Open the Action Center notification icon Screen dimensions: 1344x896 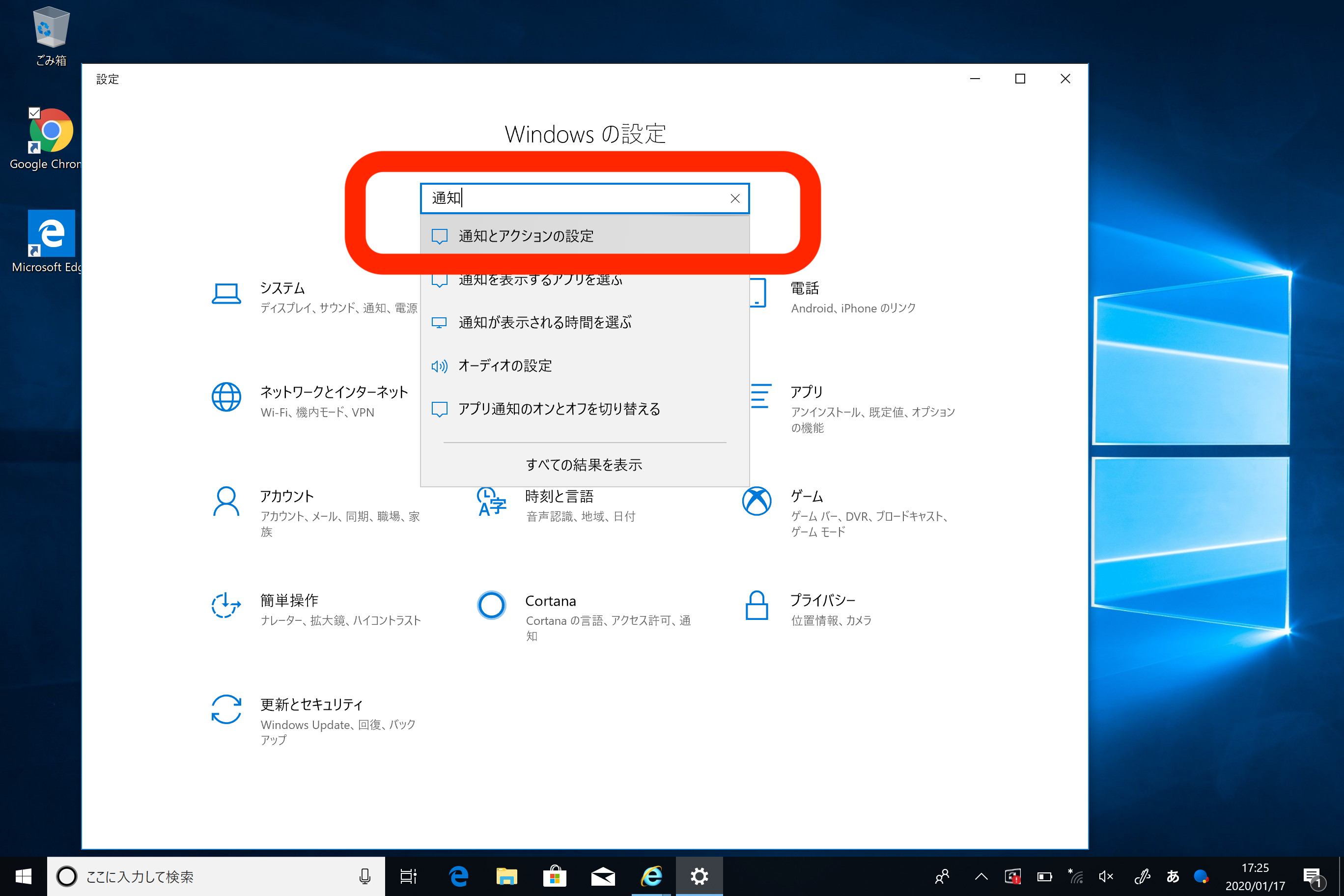(x=1315, y=877)
